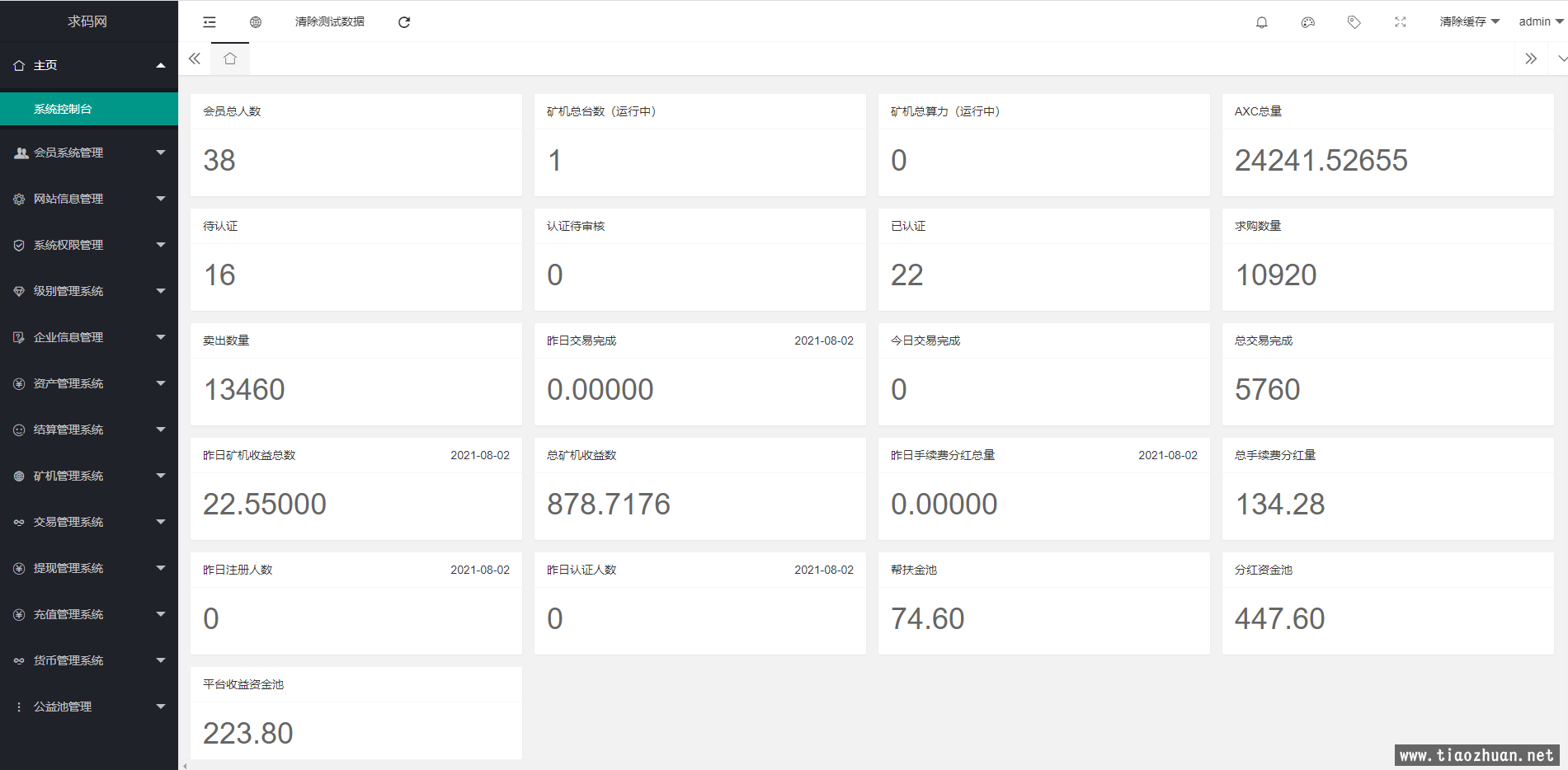Open 充值管理系统 menu label

[68, 614]
